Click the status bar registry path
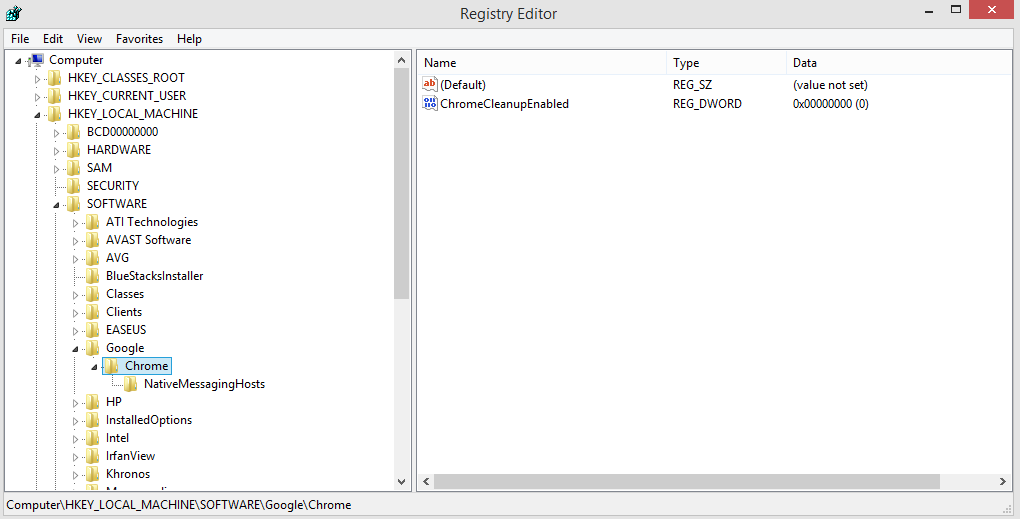 179,505
